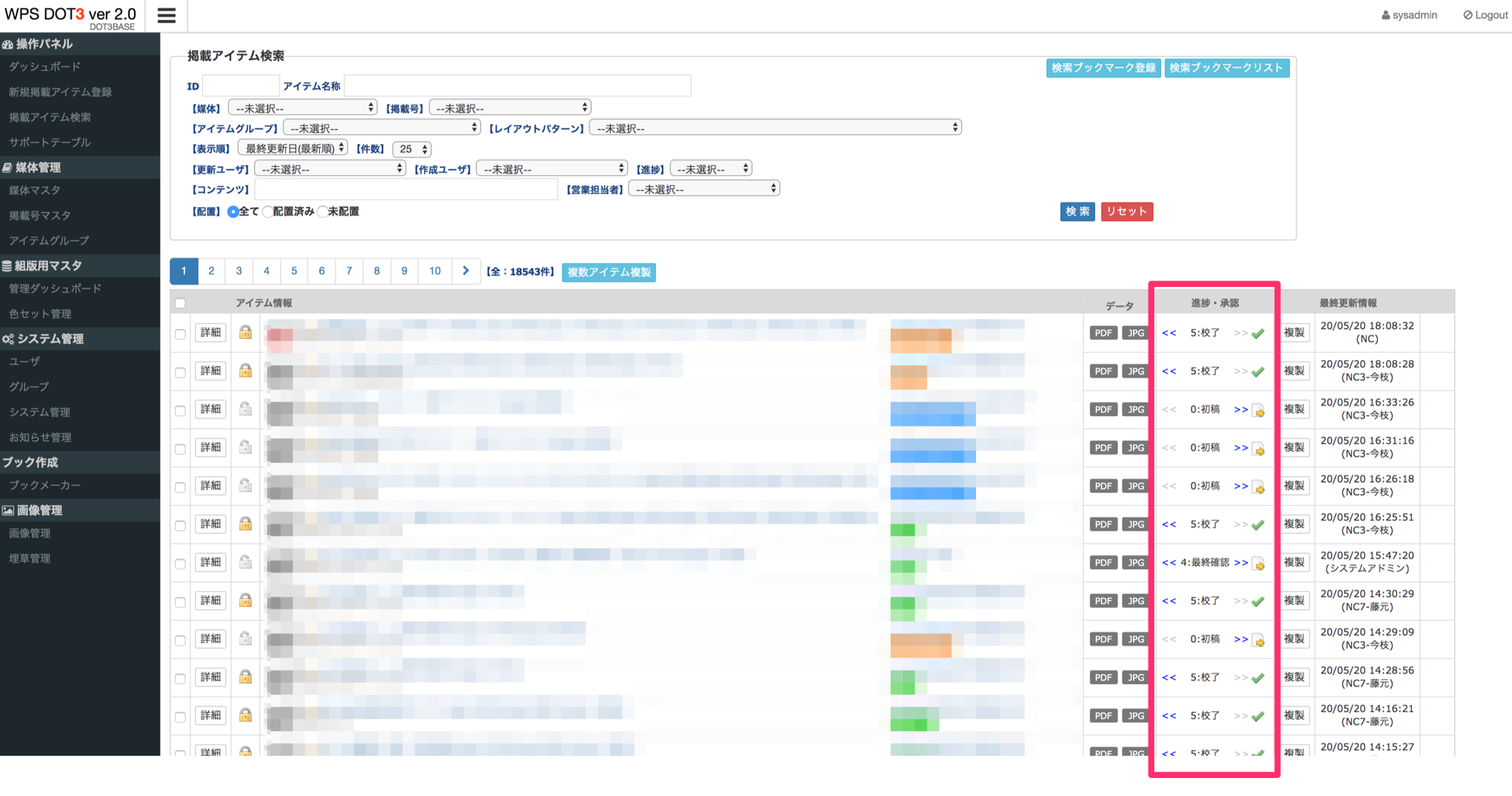Open PDF for the 16:25:51 row
The width and height of the screenshot is (1512, 796).
click(x=1103, y=524)
